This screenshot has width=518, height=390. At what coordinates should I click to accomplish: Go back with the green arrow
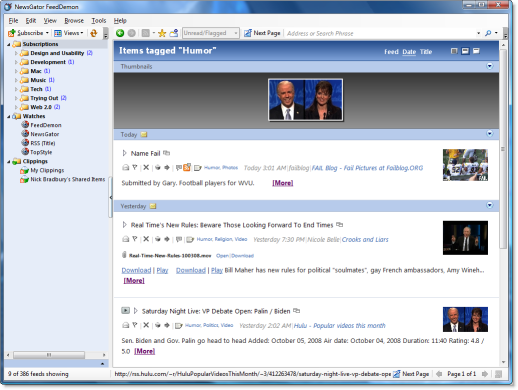[120, 33]
